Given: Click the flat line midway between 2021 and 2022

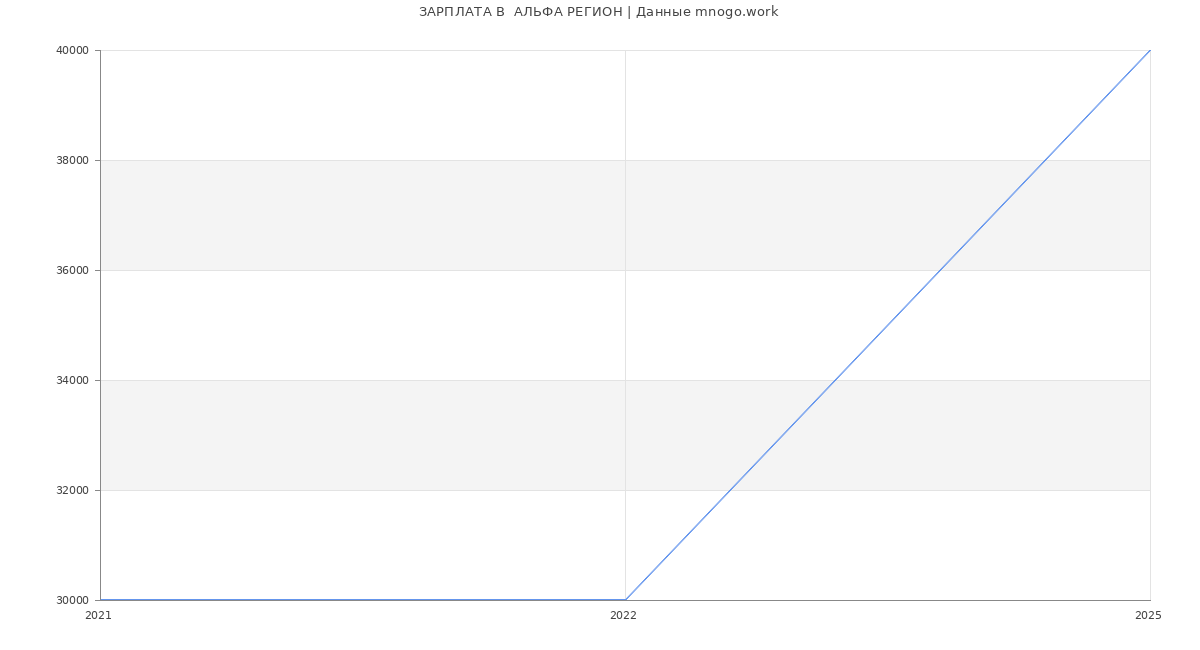Looking at the screenshot, I should [363, 600].
